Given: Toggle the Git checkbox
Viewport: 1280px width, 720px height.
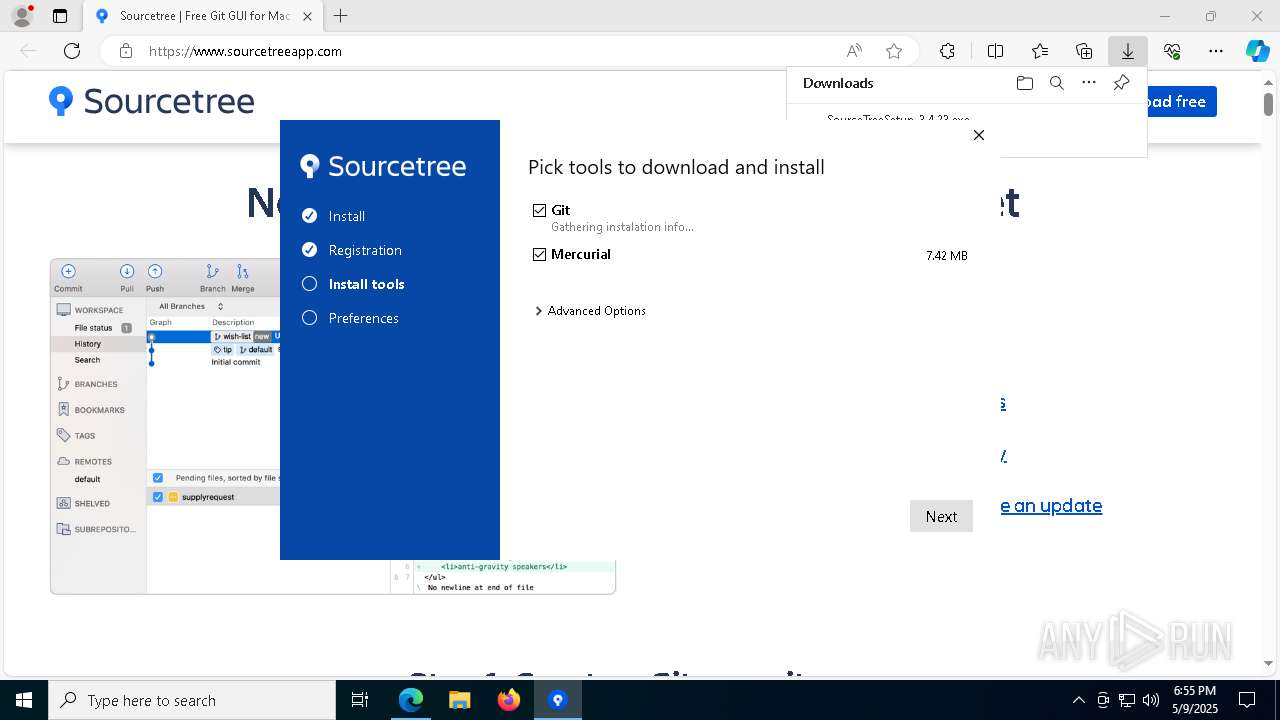Looking at the screenshot, I should pyautogui.click(x=540, y=210).
